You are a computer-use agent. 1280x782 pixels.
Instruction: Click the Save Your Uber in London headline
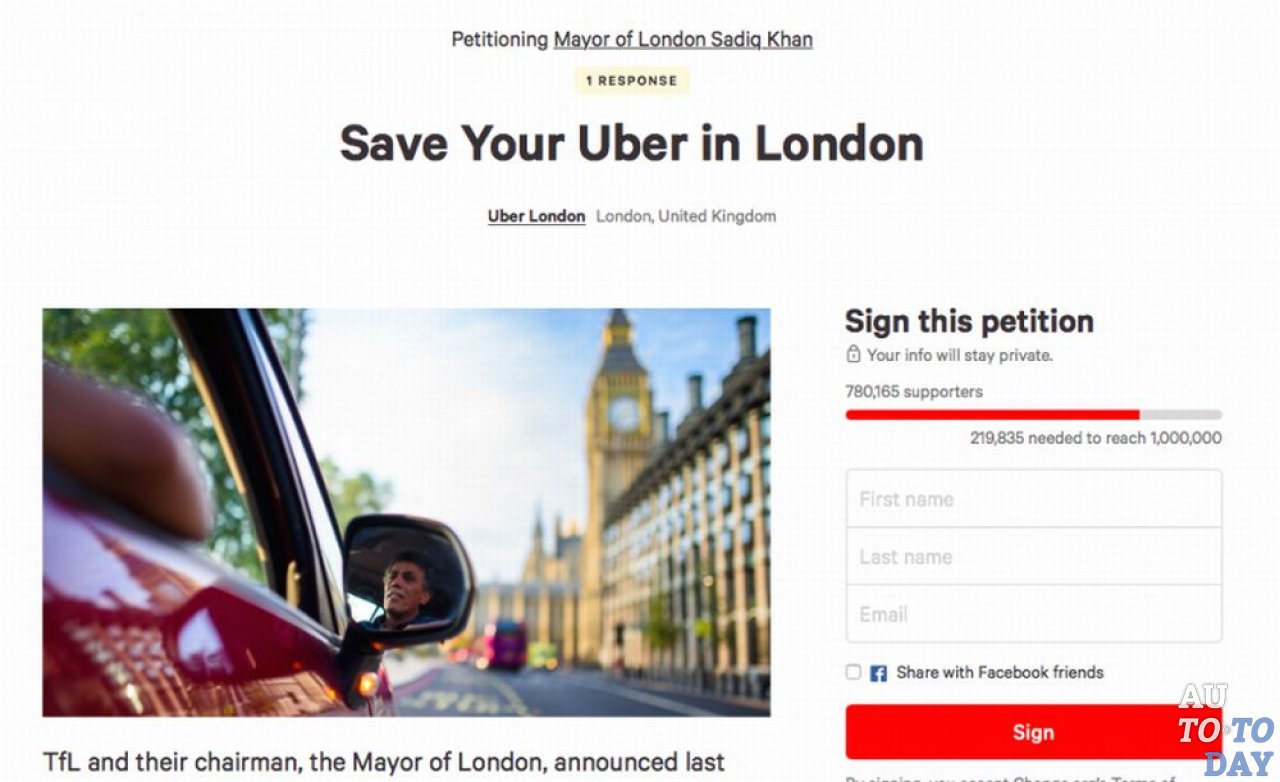pos(632,143)
